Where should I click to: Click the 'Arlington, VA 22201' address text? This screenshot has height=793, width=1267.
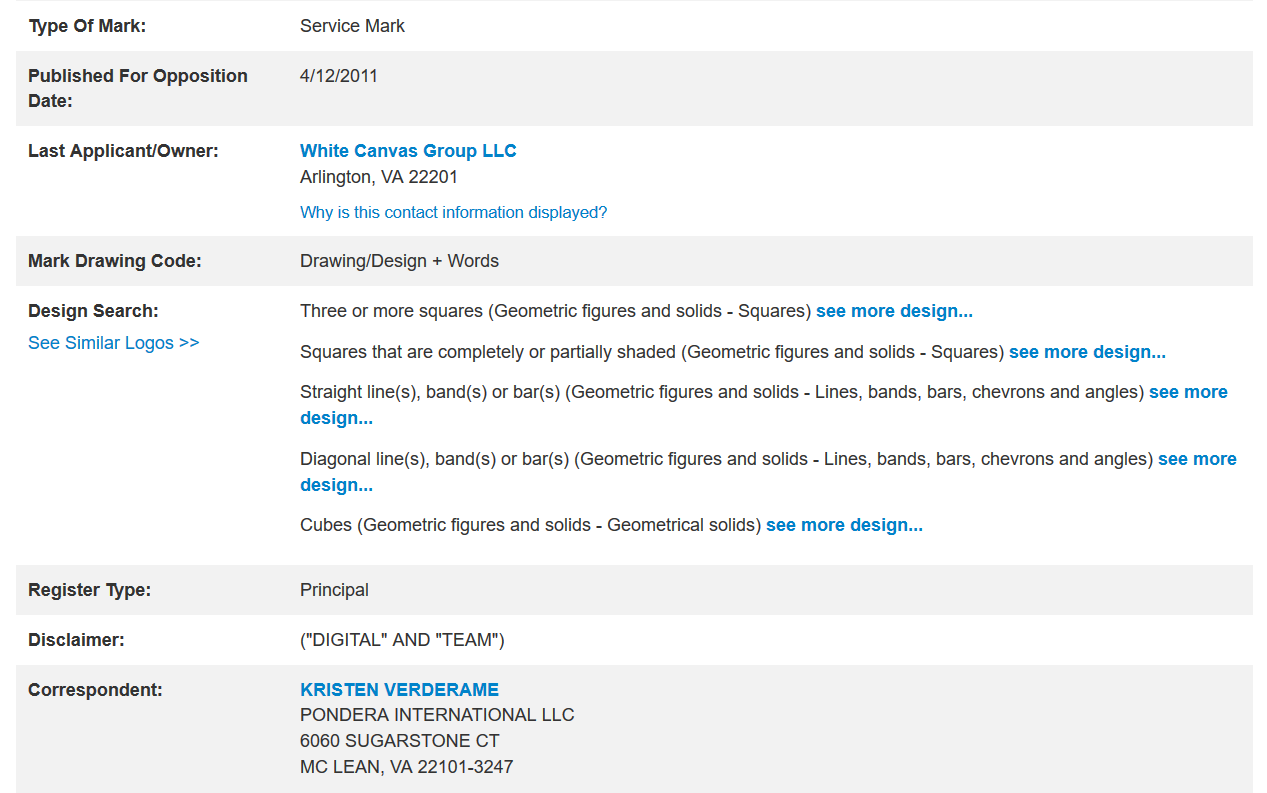click(x=379, y=177)
